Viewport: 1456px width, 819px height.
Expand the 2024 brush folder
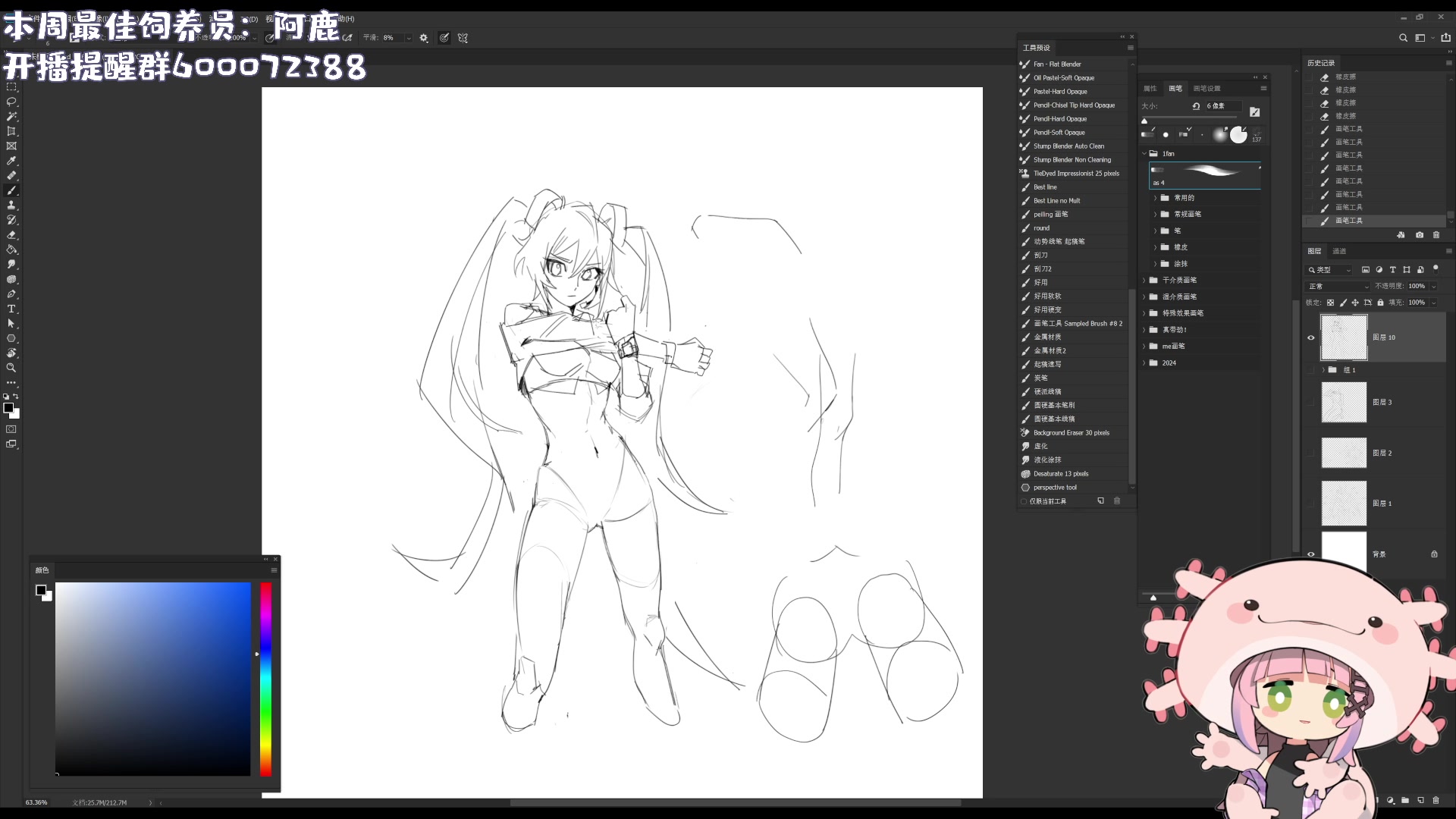point(1144,363)
